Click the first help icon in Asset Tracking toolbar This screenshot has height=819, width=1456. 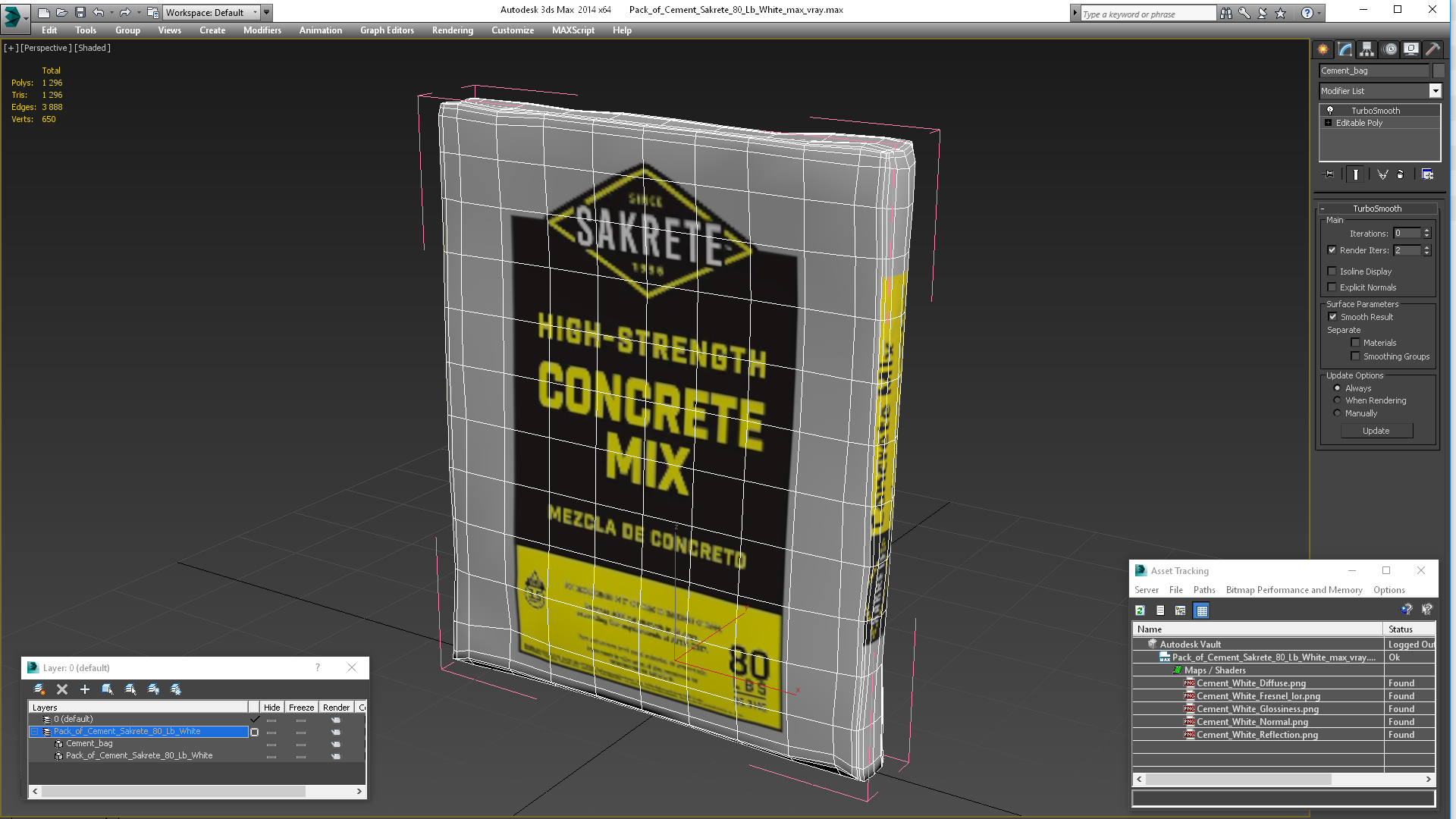coord(1407,610)
